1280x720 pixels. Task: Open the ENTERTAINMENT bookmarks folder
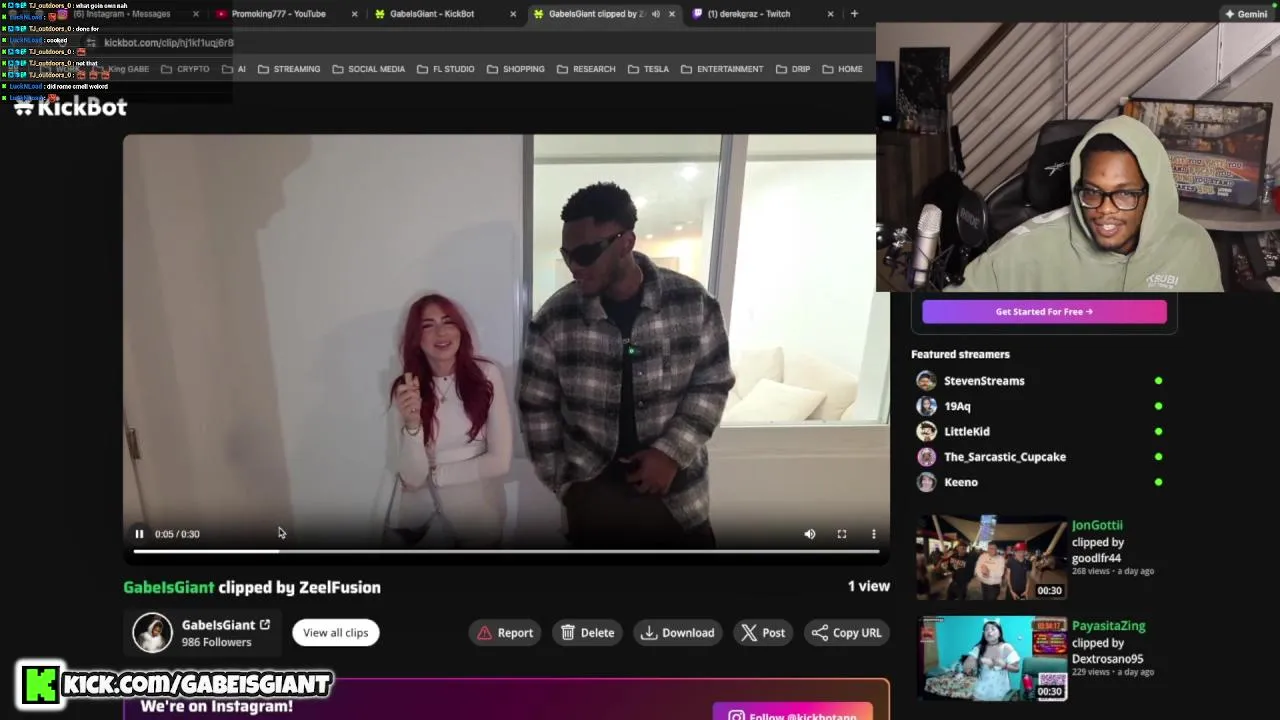pyautogui.click(x=722, y=69)
